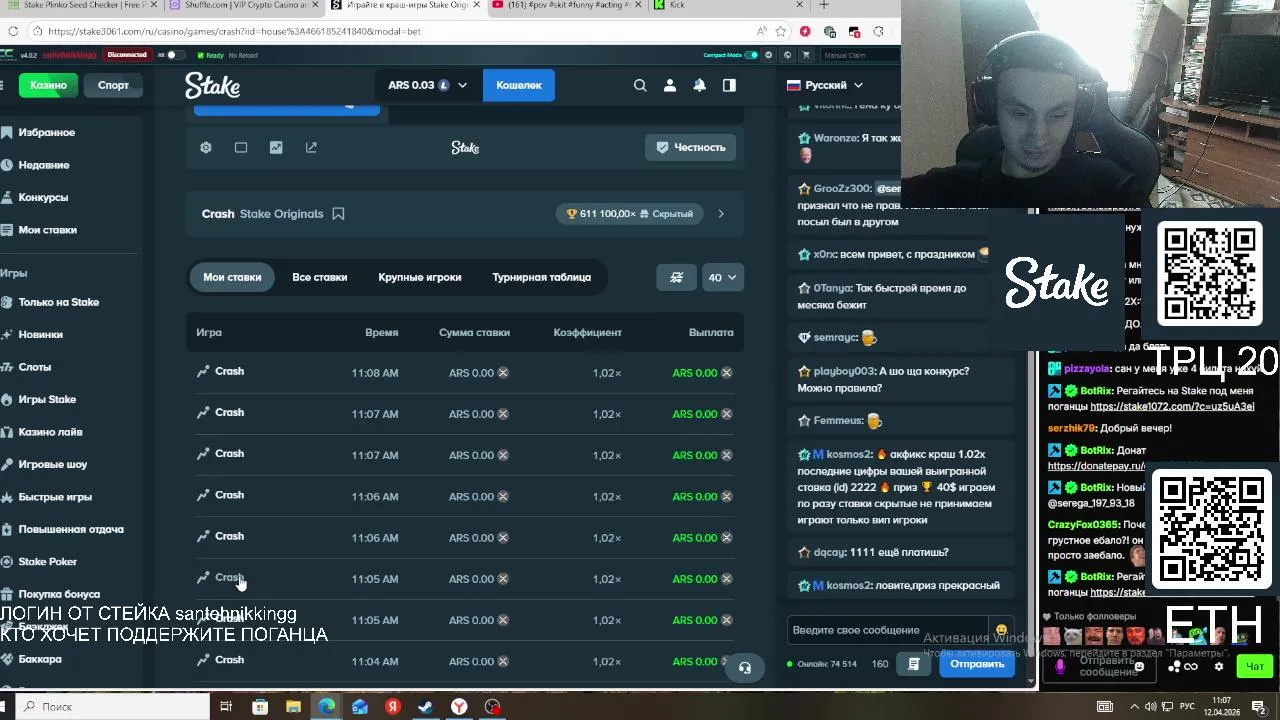The width and height of the screenshot is (1280, 720).
Task: Select the Мои ставки tab
Action: click(232, 277)
